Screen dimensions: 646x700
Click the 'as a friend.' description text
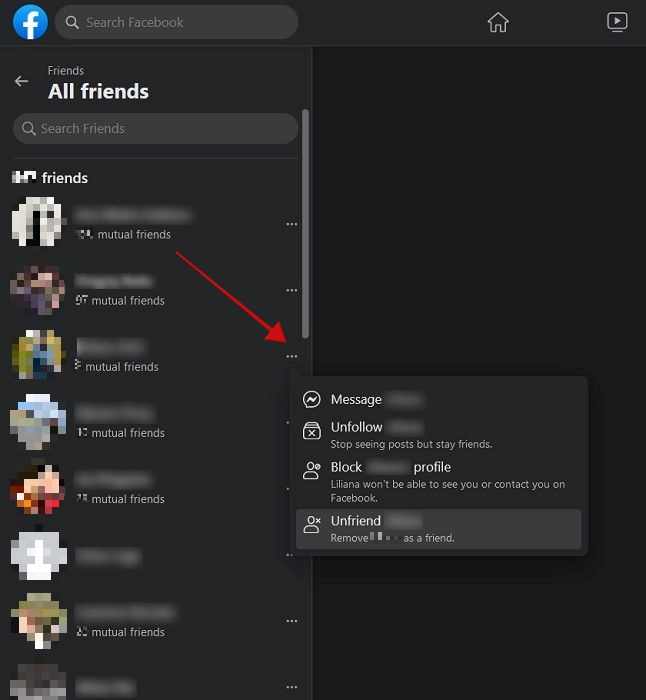pos(429,538)
